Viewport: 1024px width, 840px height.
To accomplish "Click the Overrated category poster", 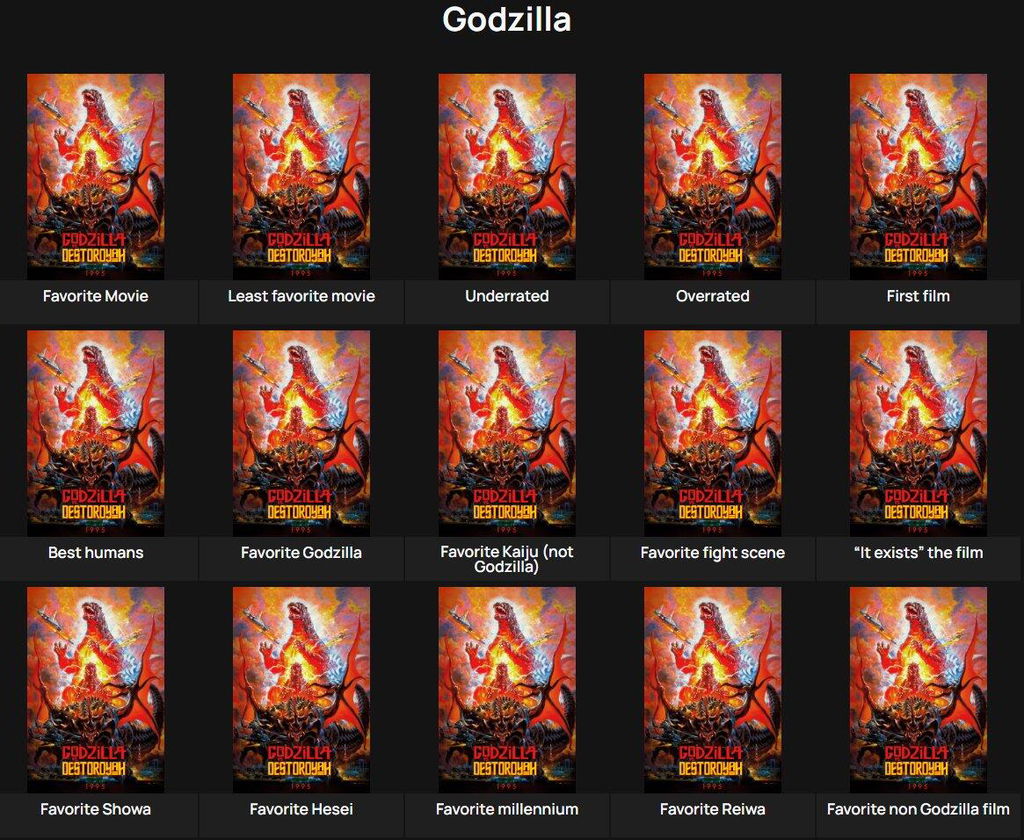I will click(x=712, y=176).
